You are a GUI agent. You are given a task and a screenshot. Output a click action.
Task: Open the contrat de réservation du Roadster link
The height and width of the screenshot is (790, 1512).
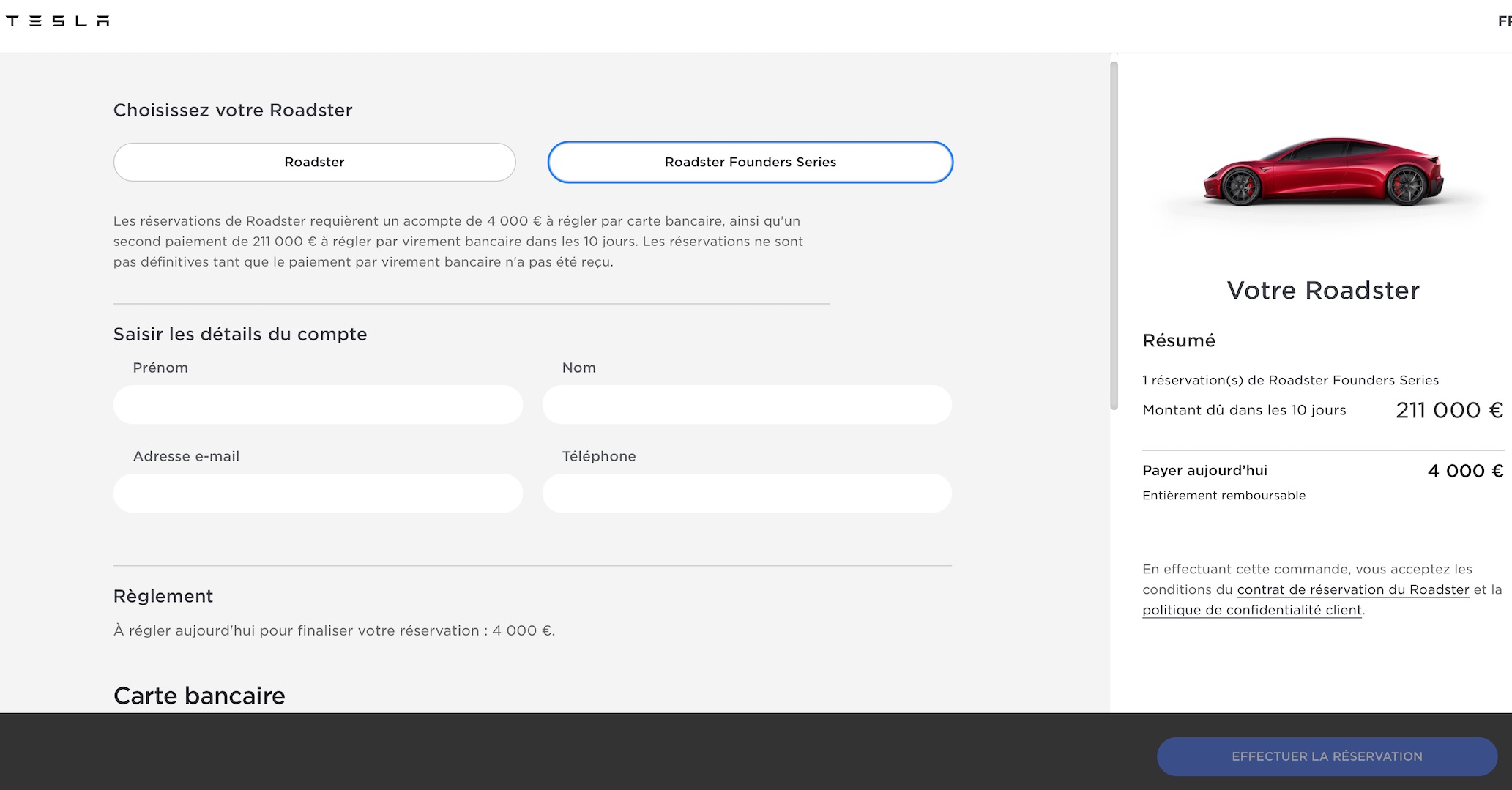click(1353, 589)
